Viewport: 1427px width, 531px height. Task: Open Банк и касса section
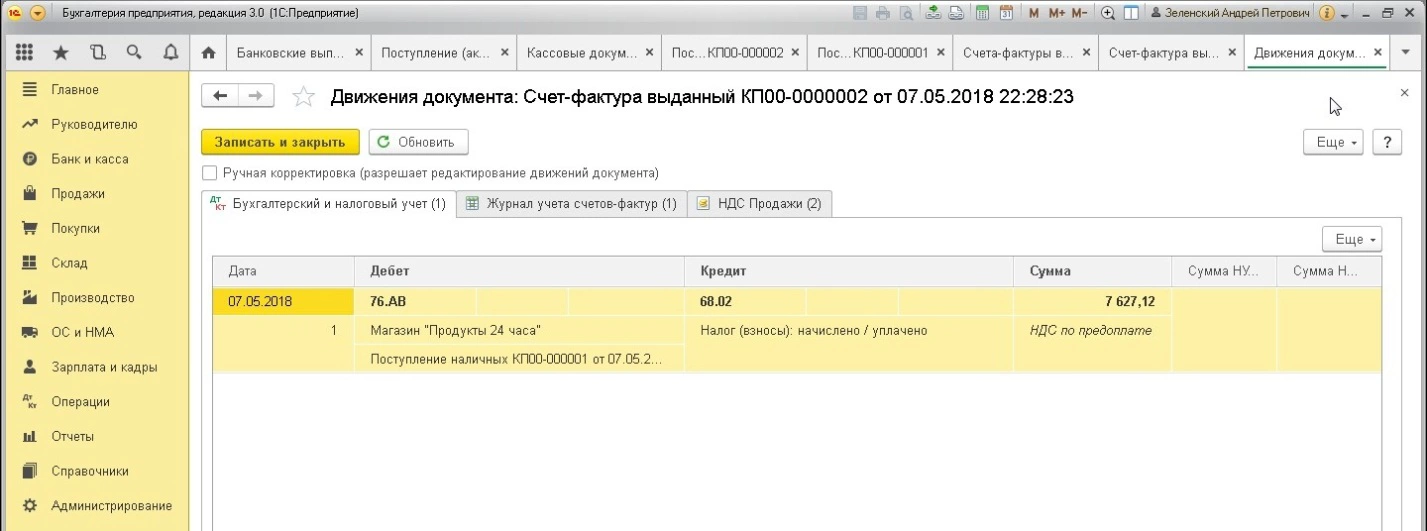89,159
